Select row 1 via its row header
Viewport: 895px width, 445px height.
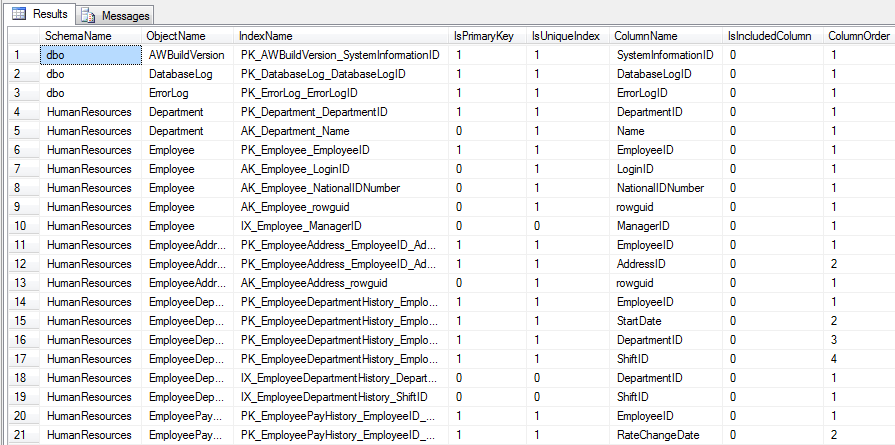point(20,55)
